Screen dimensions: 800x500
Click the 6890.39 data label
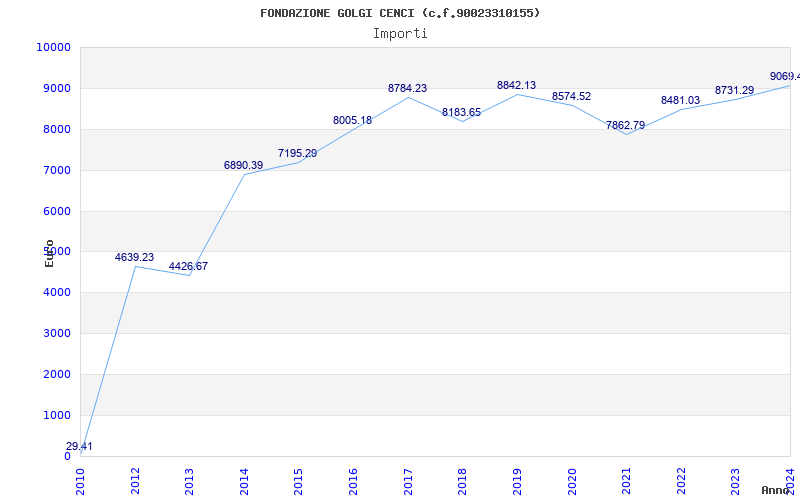pyautogui.click(x=243, y=165)
